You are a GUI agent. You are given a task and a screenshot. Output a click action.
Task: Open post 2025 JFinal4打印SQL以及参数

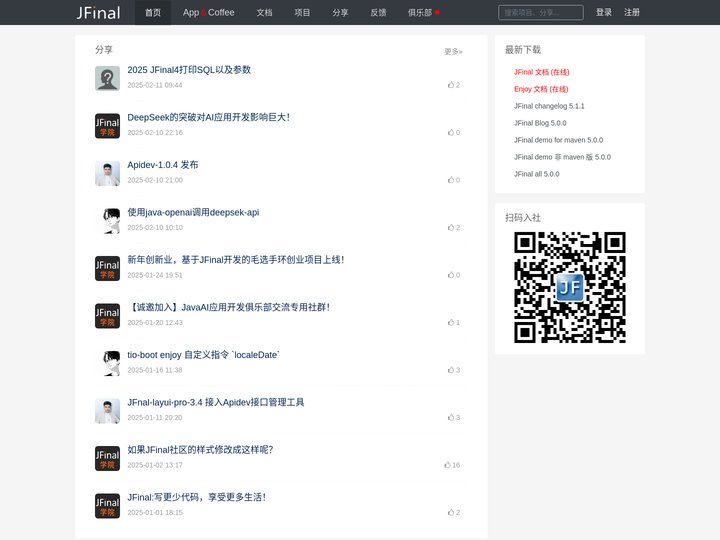189,70
